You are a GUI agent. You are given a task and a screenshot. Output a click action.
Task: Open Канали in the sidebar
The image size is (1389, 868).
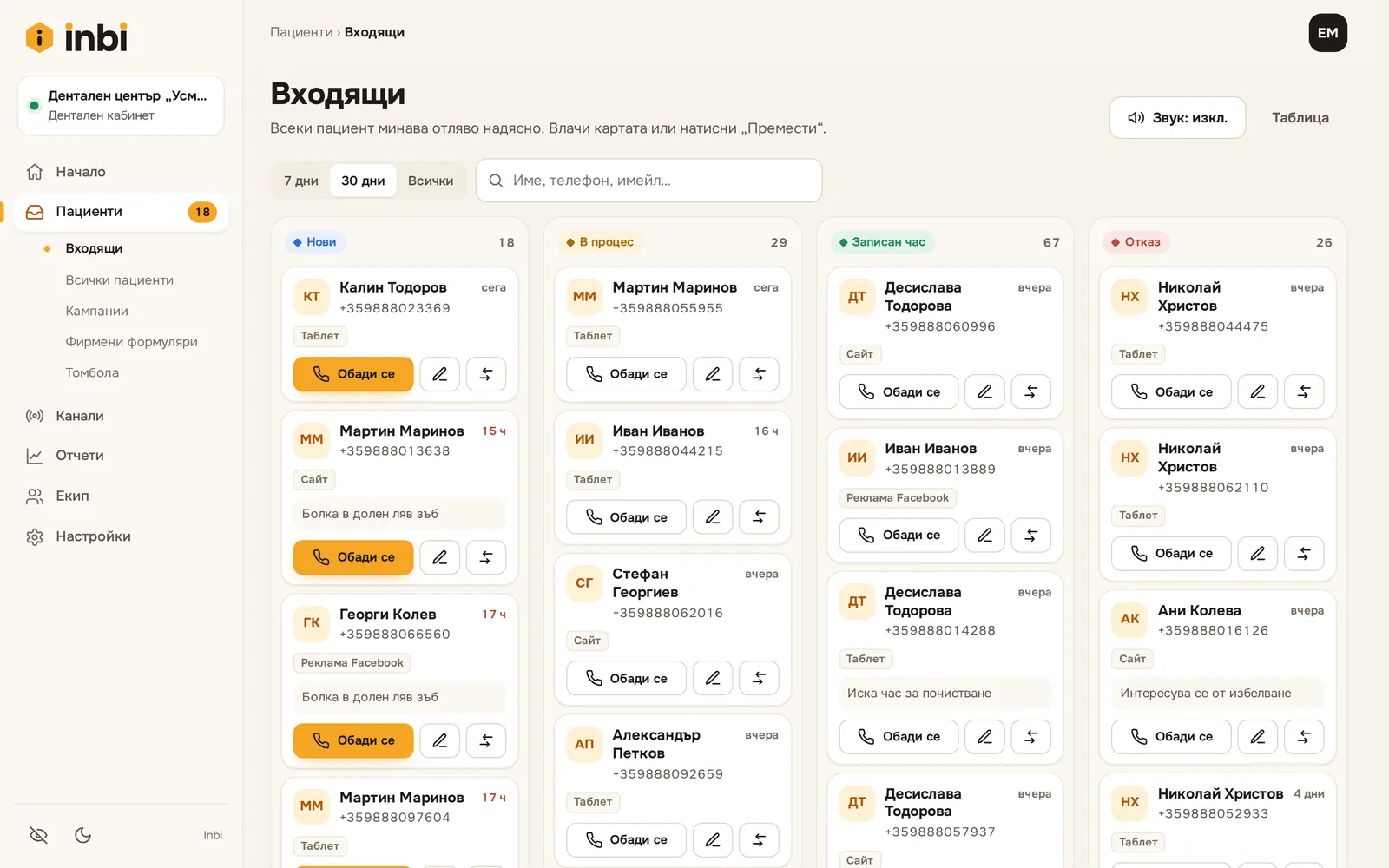pos(121,416)
